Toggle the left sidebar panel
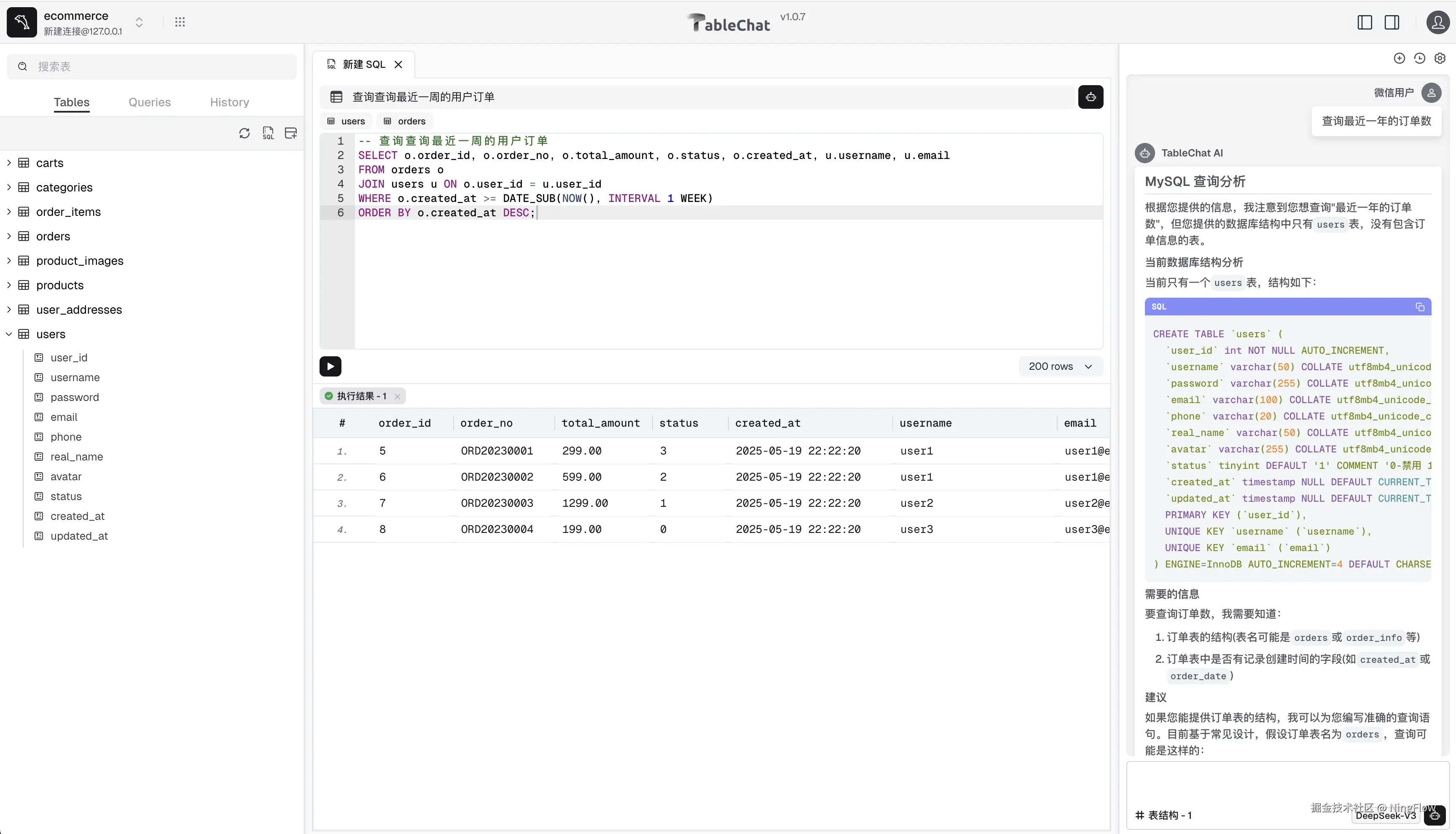The width and height of the screenshot is (1456, 834). [x=1365, y=22]
